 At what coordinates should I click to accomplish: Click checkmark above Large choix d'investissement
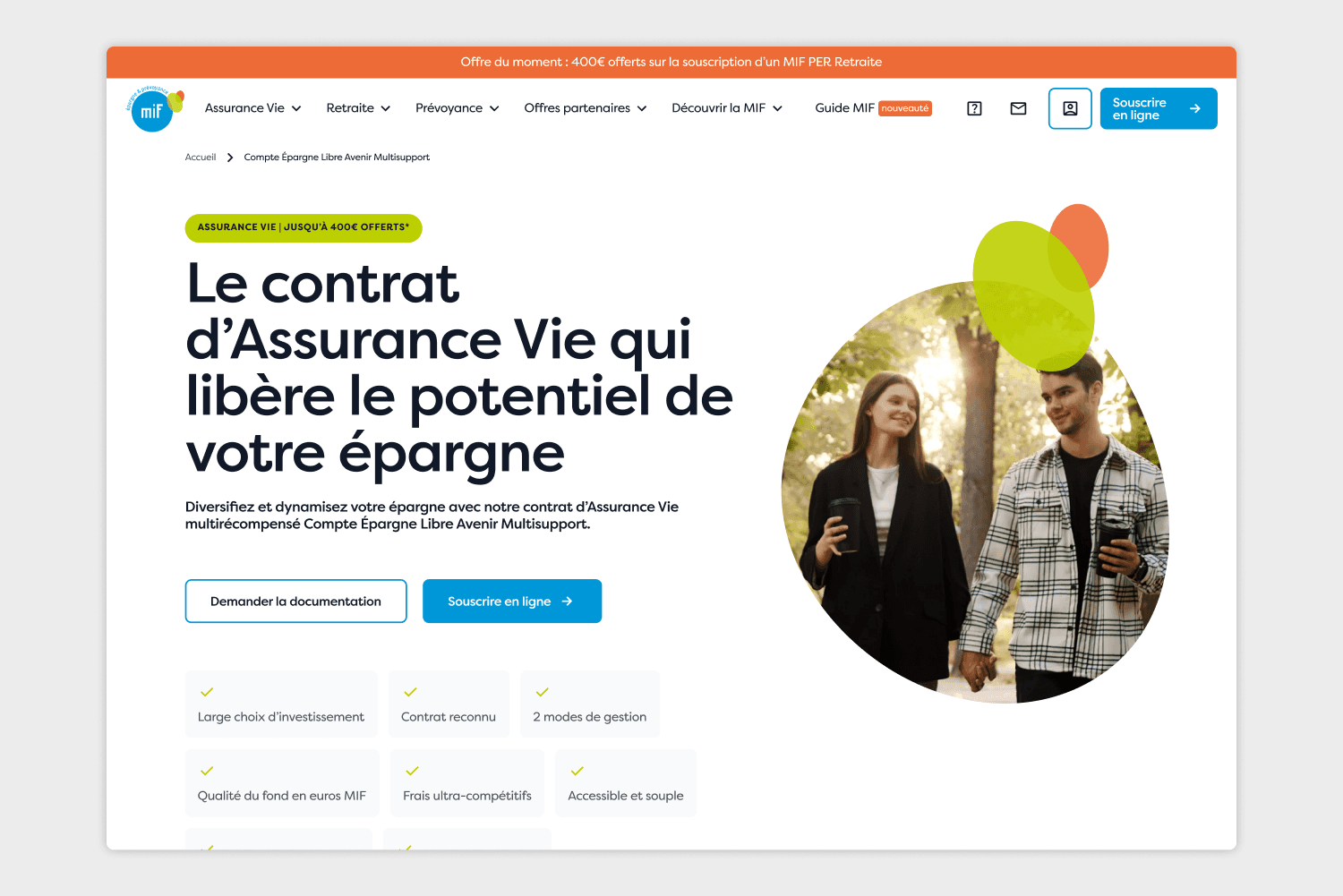click(x=207, y=692)
